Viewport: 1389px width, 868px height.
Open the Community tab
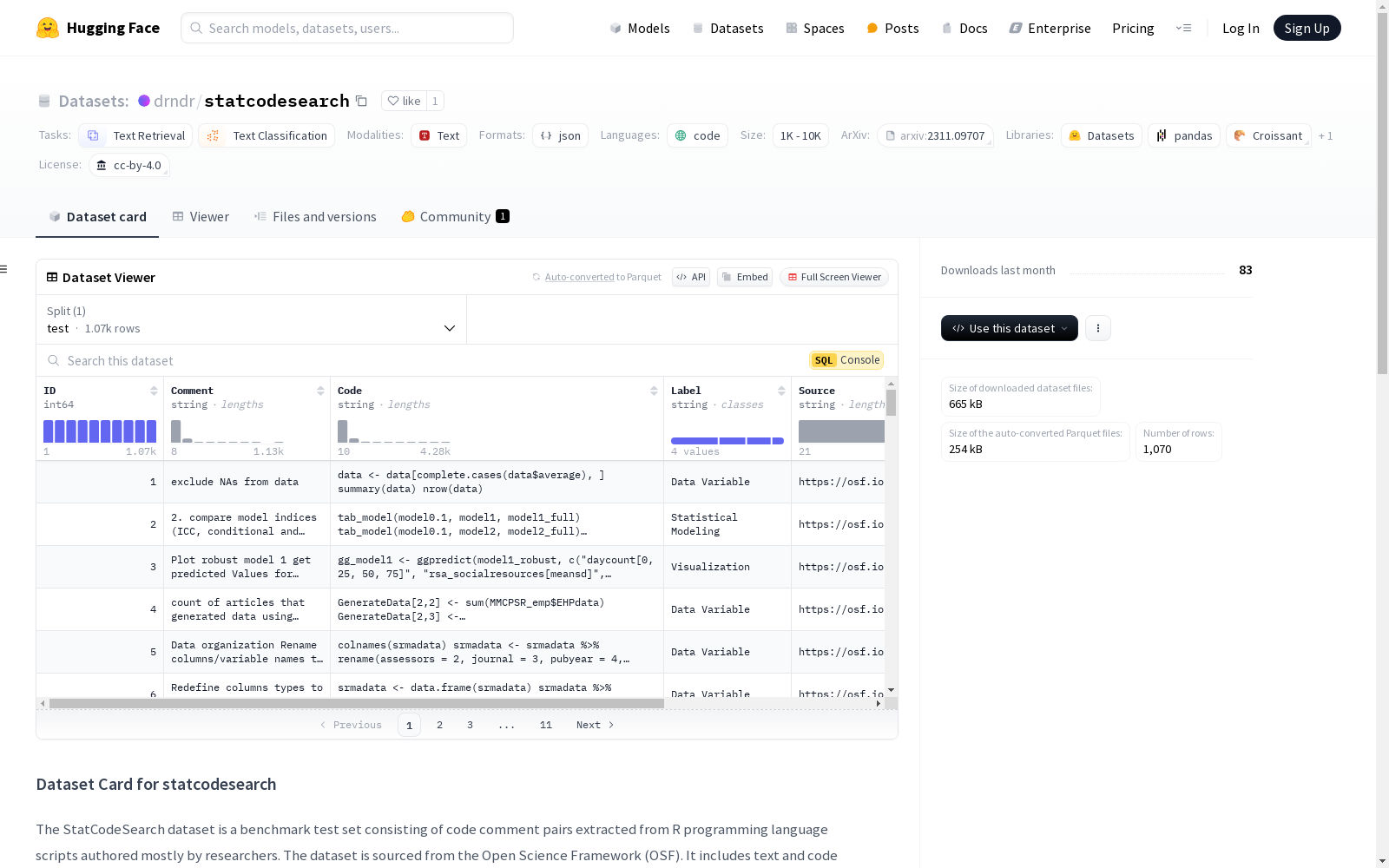pyautogui.click(x=455, y=217)
